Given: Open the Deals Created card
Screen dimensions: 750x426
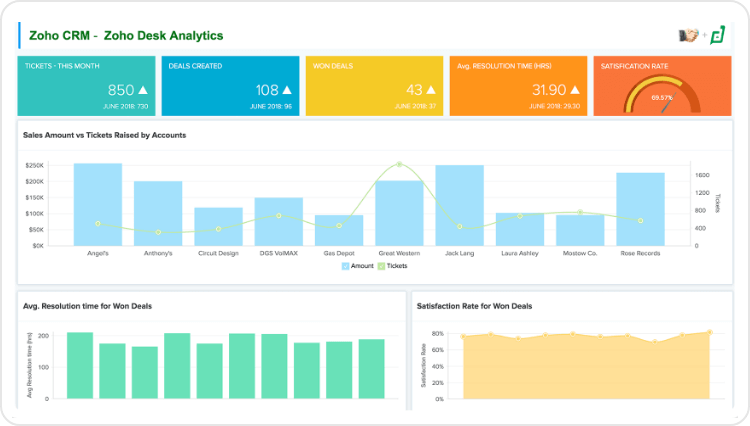Looking at the screenshot, I should [x=229, y=85].
